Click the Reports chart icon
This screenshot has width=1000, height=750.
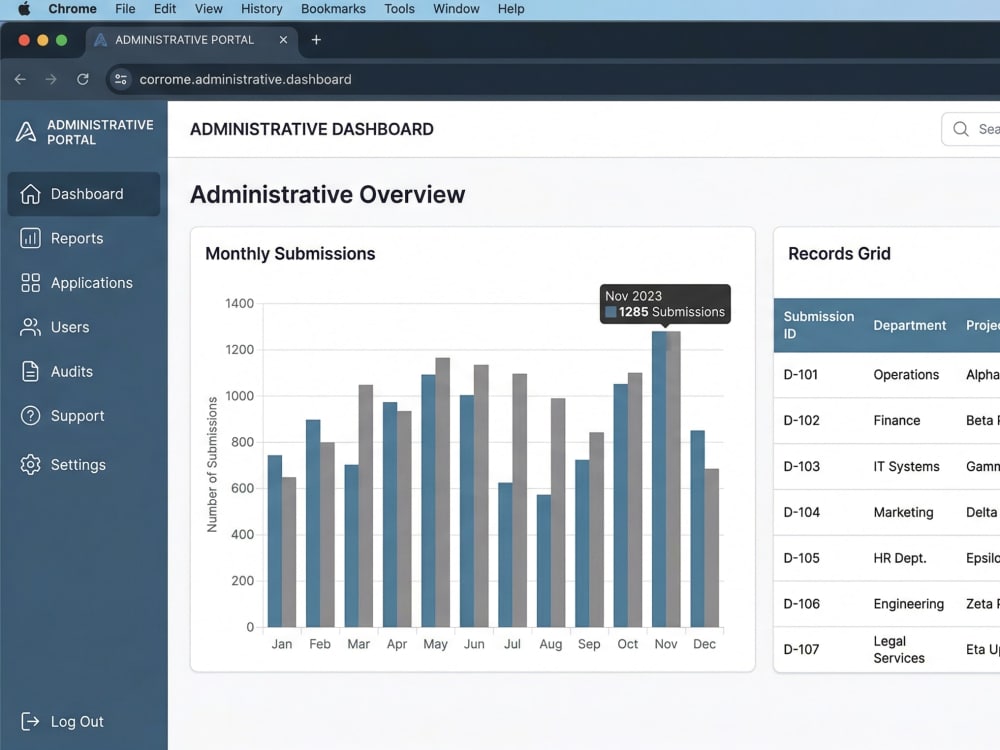(30, 238)
